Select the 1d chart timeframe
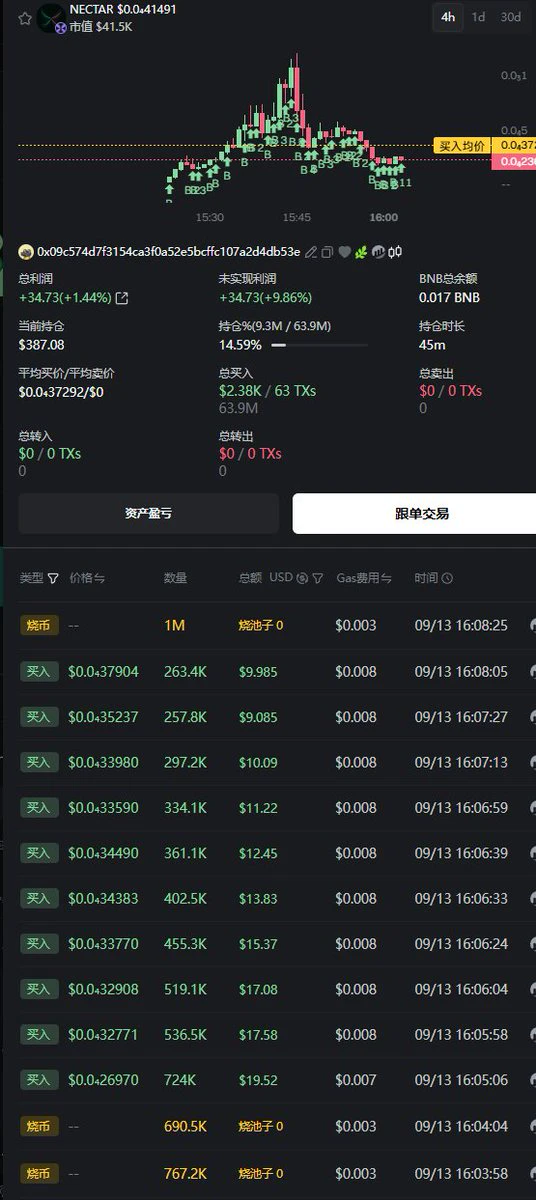 [479, 17]
